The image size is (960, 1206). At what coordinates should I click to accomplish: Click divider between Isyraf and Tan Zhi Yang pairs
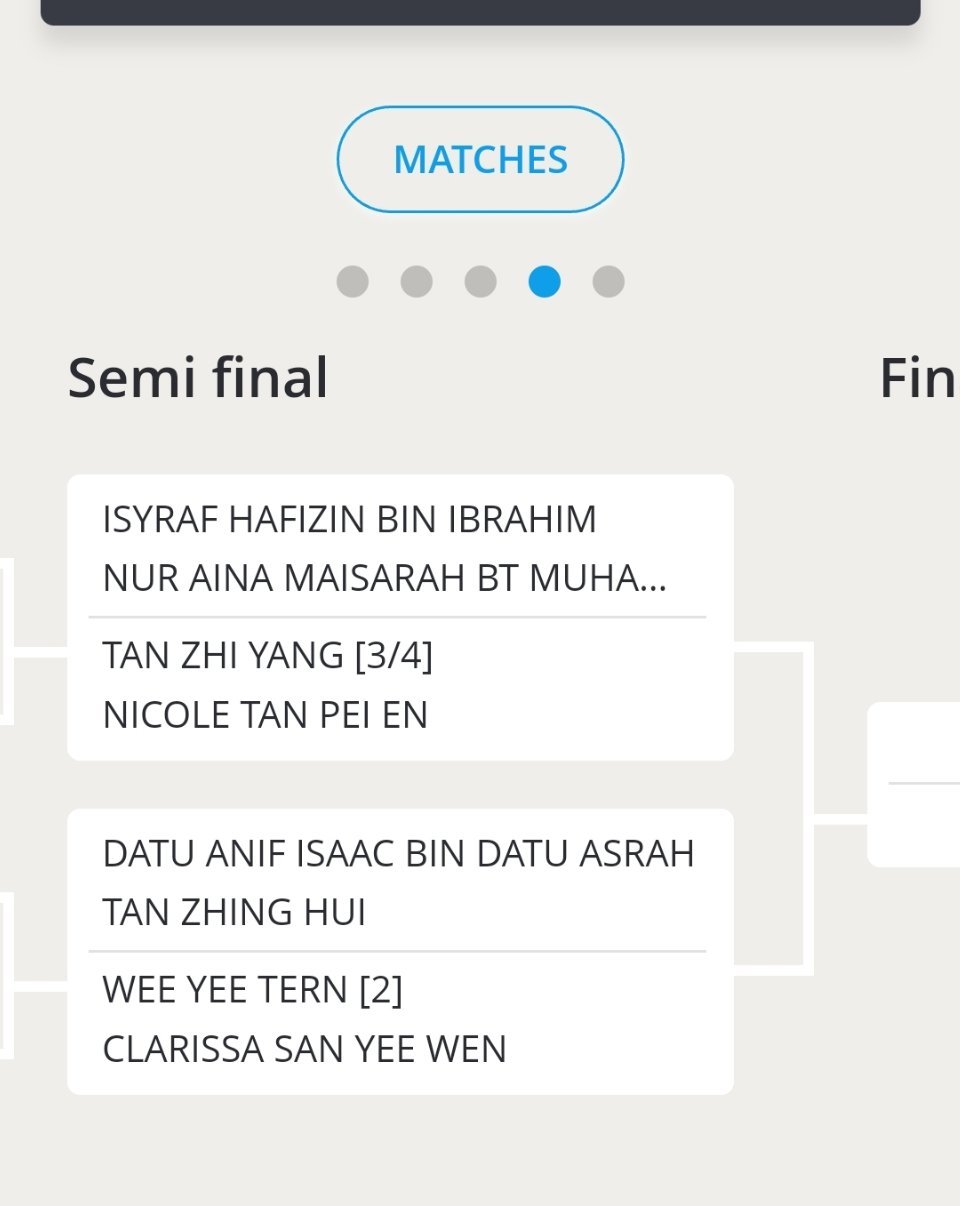[397, 617]
